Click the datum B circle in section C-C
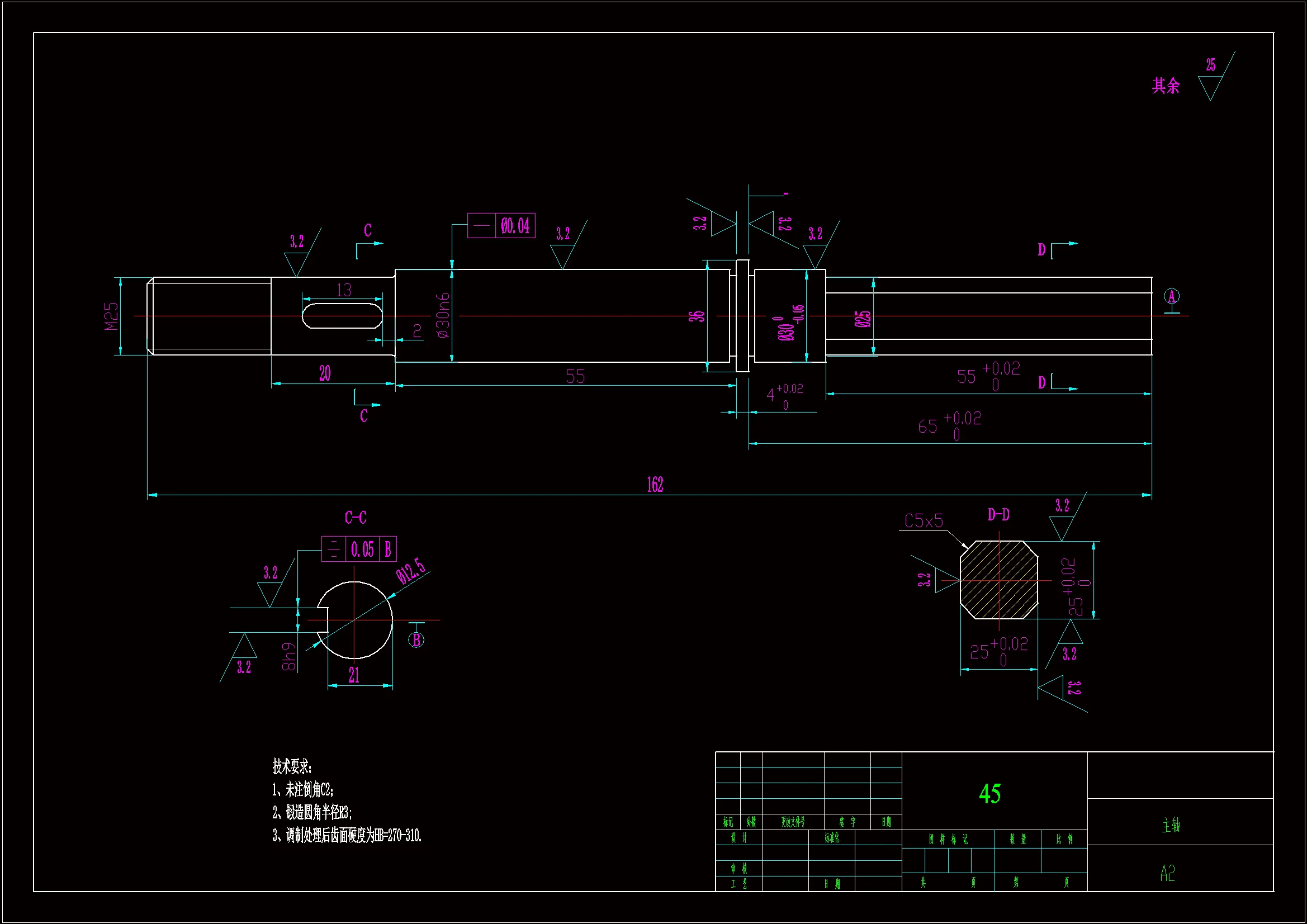The image size is (1307, 924). [x=416, y=640]
